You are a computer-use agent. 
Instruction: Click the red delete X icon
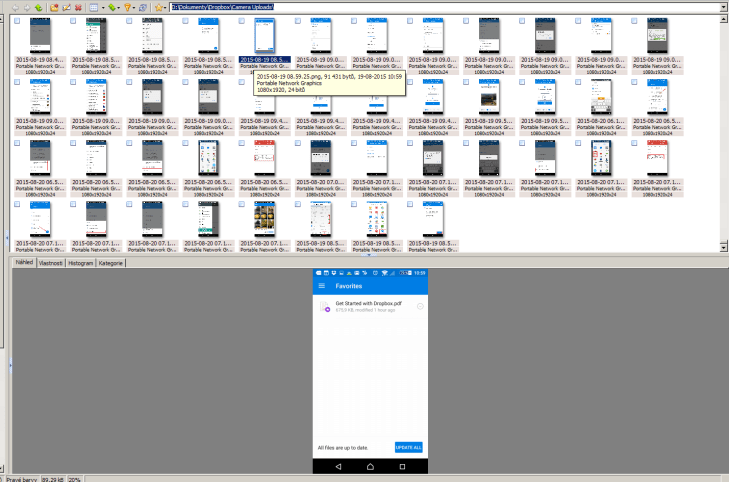(78, 7)
